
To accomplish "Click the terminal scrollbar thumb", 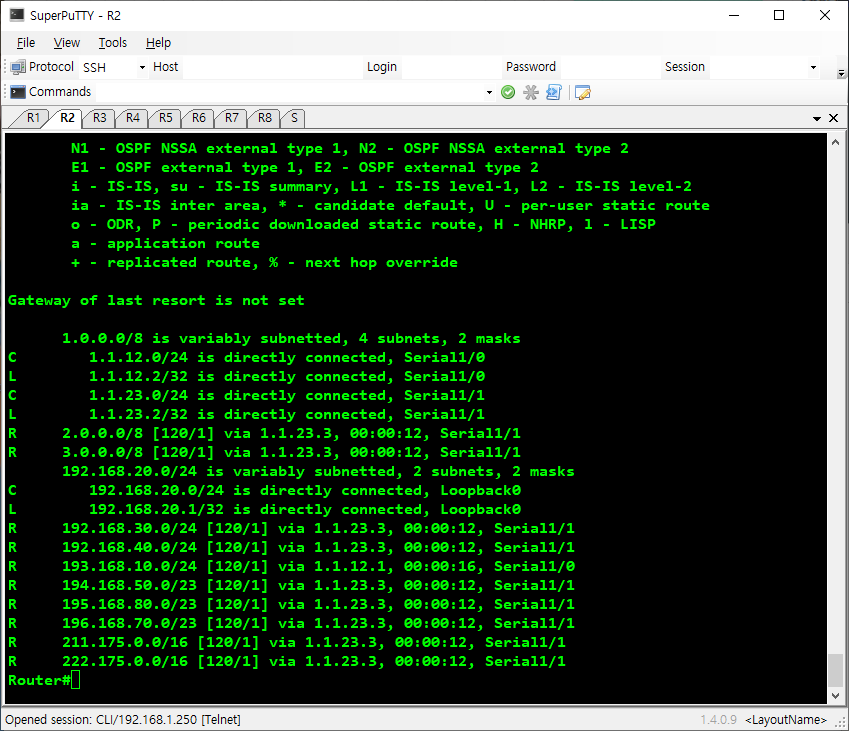I will pyautogui.click(x=835, y=670).
